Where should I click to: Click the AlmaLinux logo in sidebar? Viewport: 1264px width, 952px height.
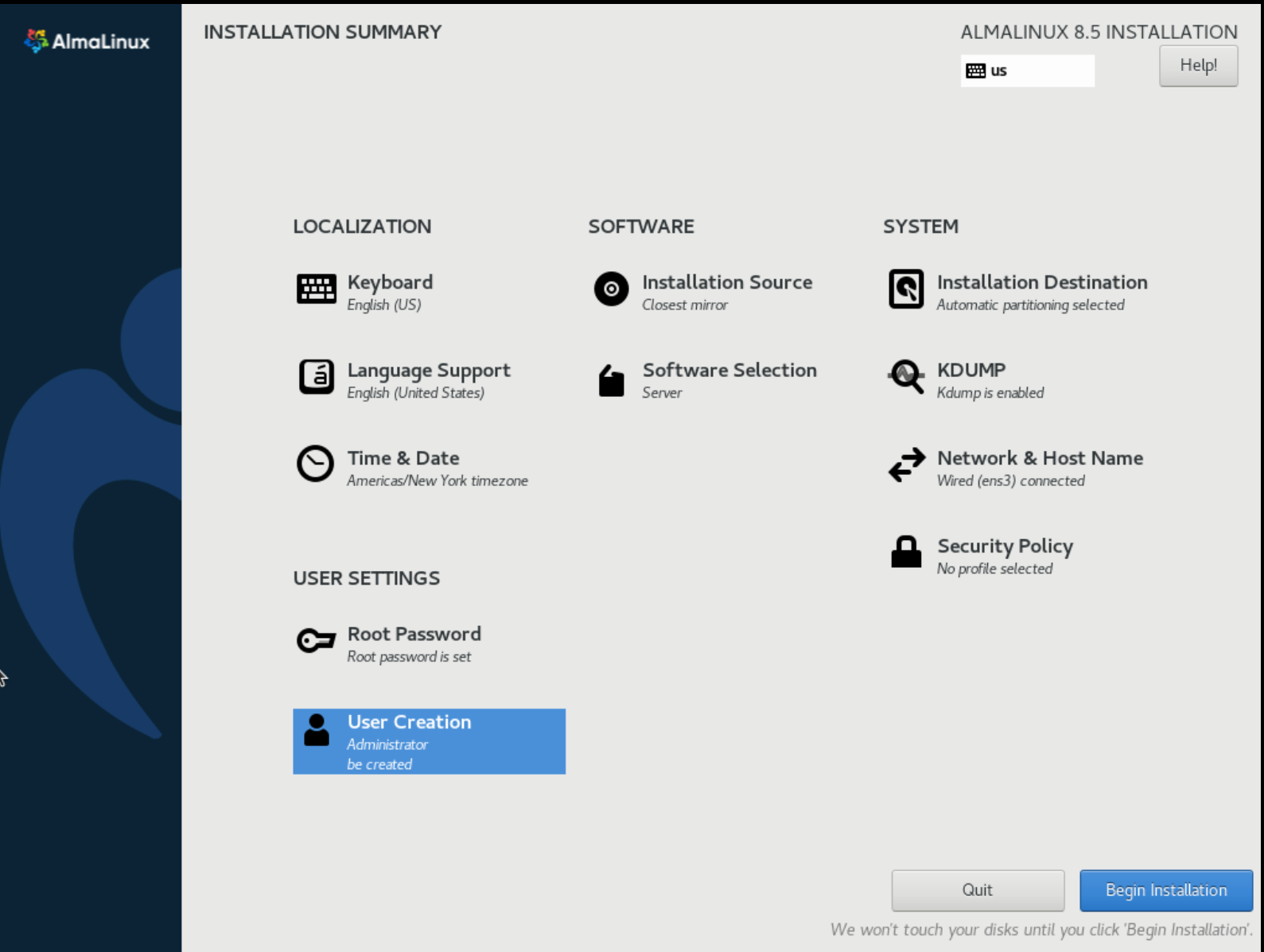(88, 41)
